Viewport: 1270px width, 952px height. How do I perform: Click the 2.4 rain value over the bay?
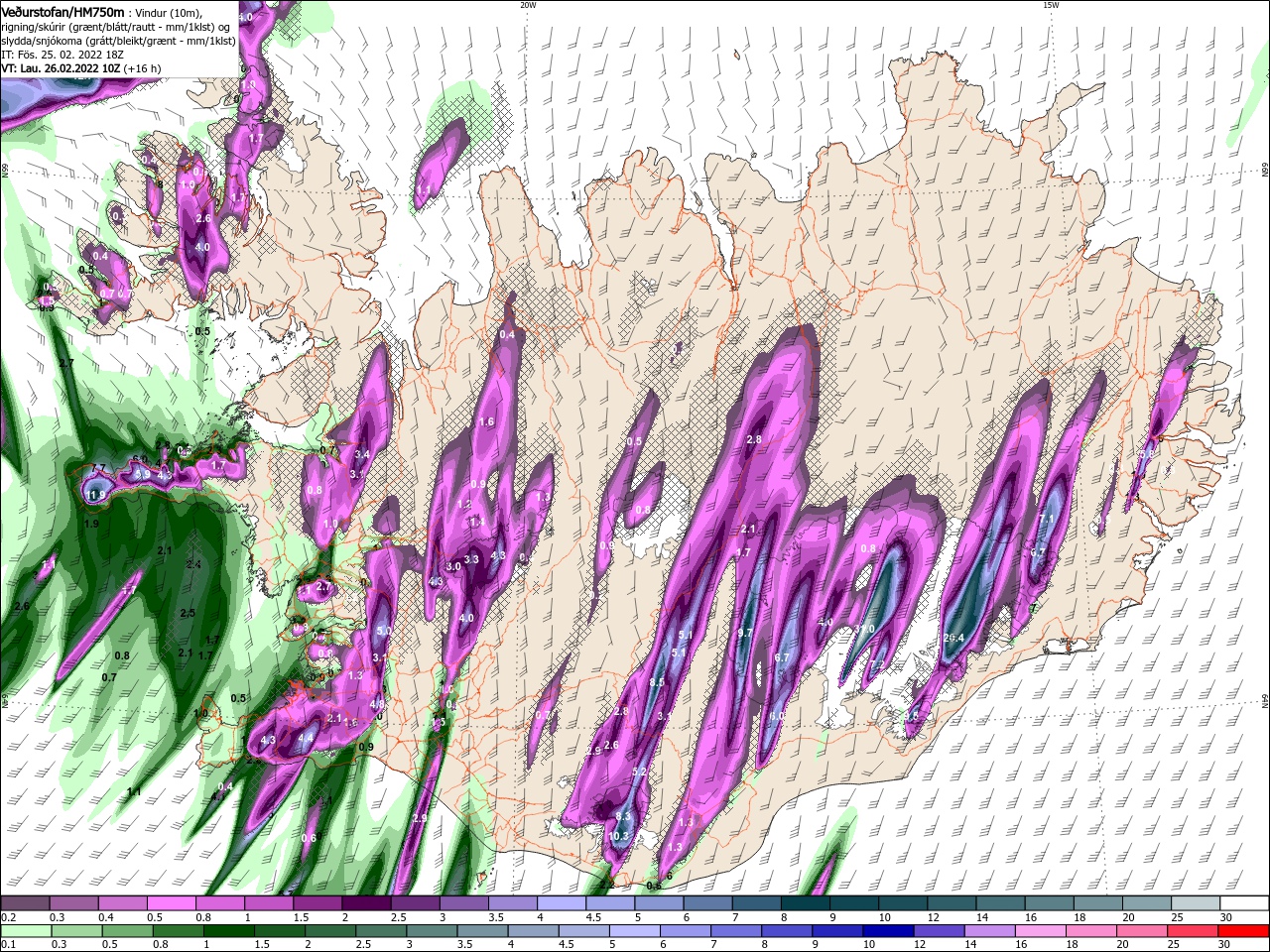(x=193, y=564)
